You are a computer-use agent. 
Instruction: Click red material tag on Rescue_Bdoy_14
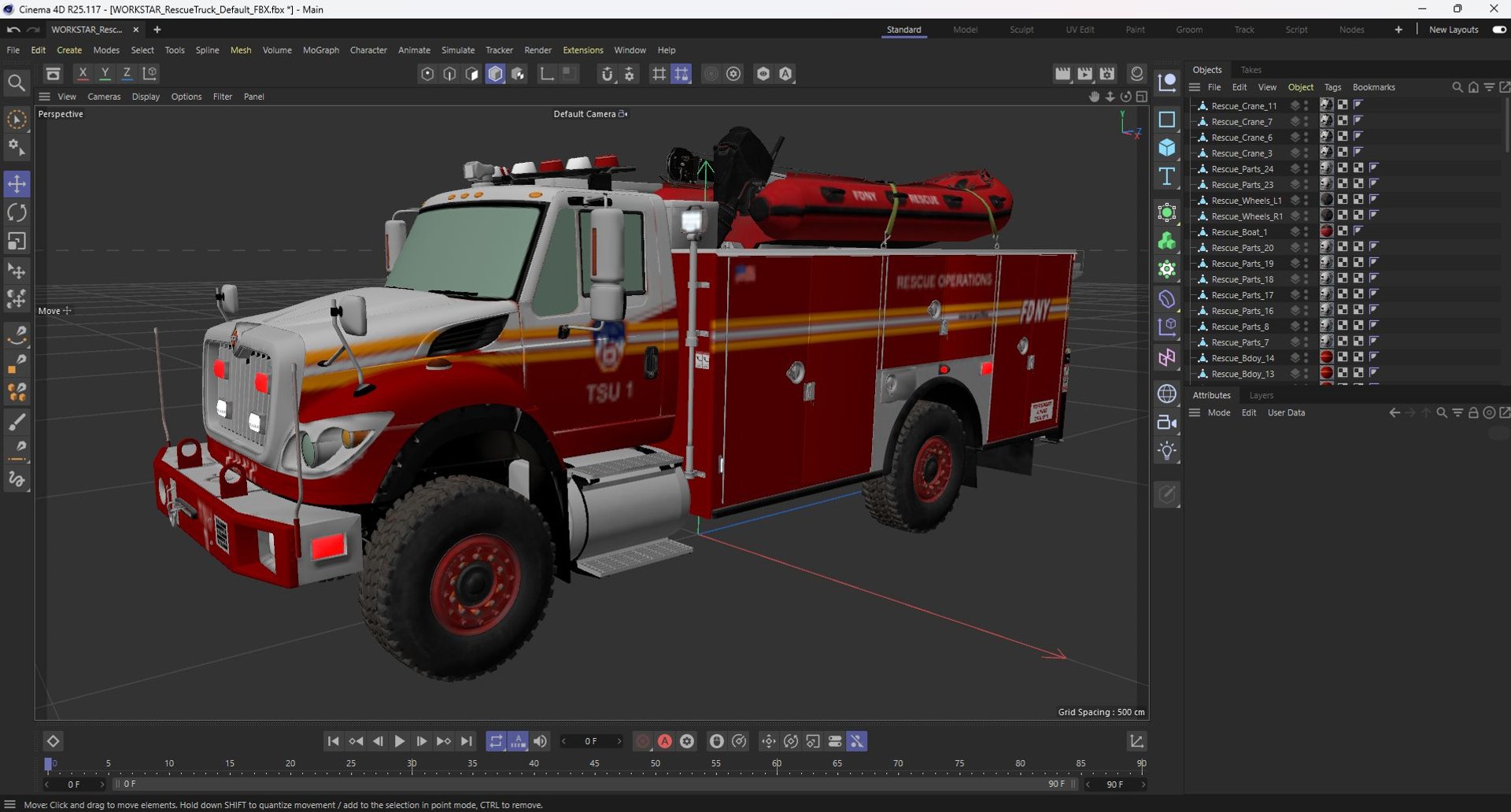pos(1327,357)
